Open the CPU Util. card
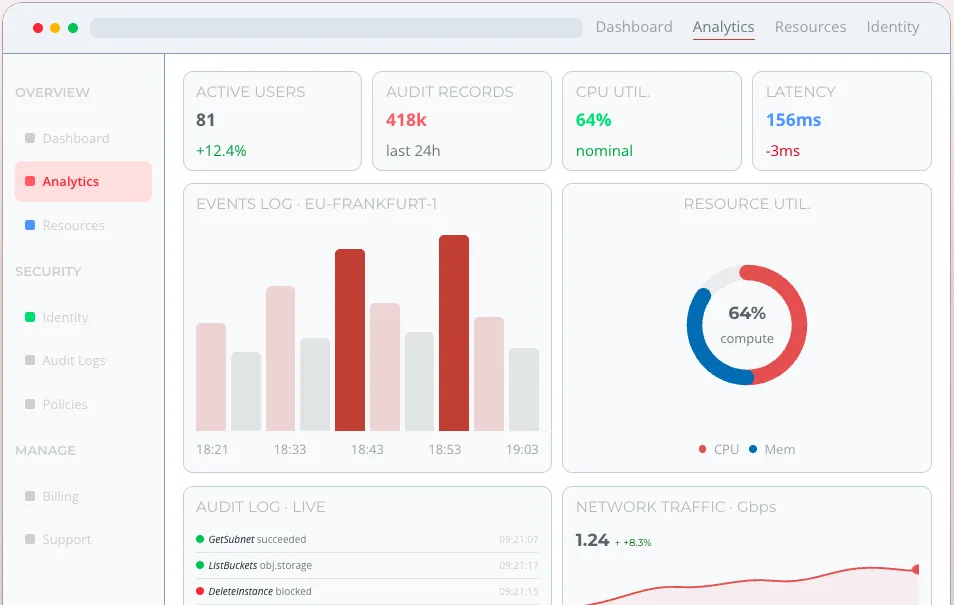954x605 pixels. (652, 121)
